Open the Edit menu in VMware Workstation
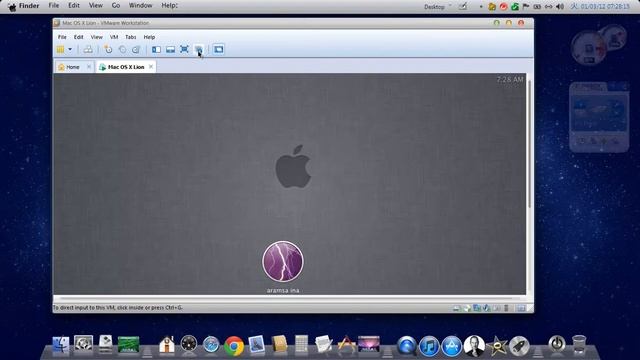 click(78, 37)
